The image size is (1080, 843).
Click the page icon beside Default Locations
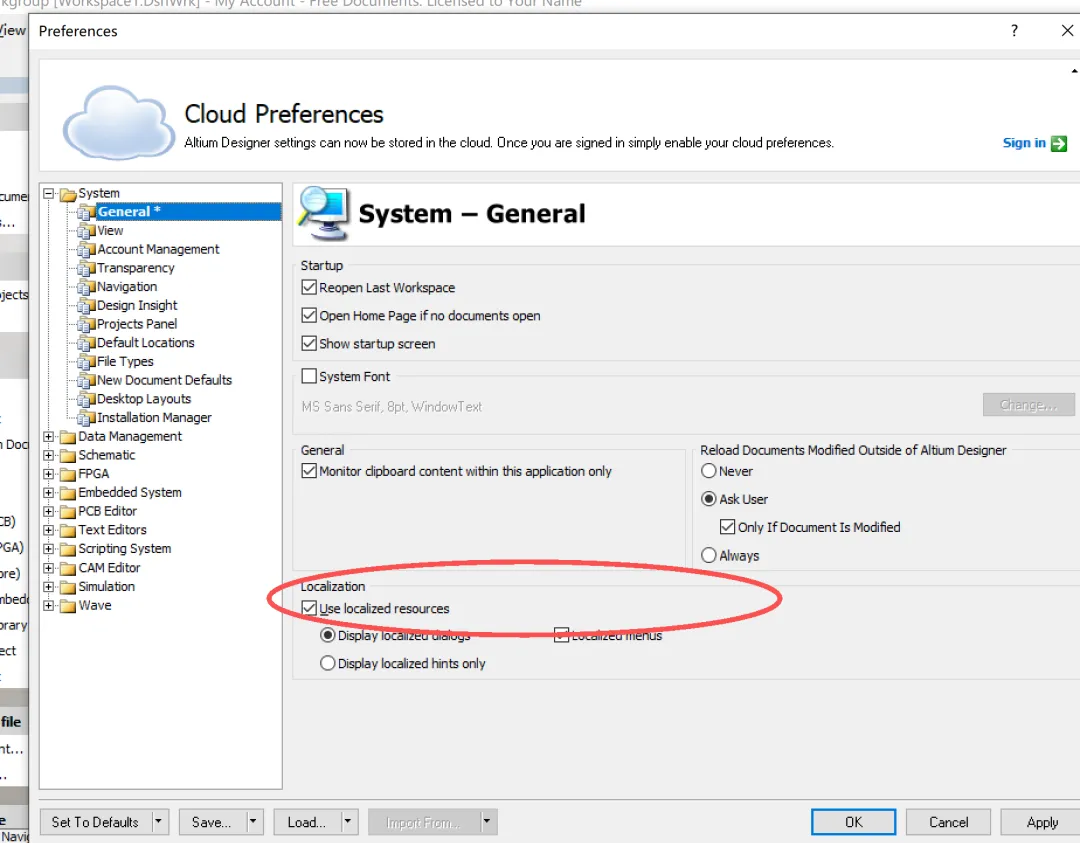click(86, 343)
